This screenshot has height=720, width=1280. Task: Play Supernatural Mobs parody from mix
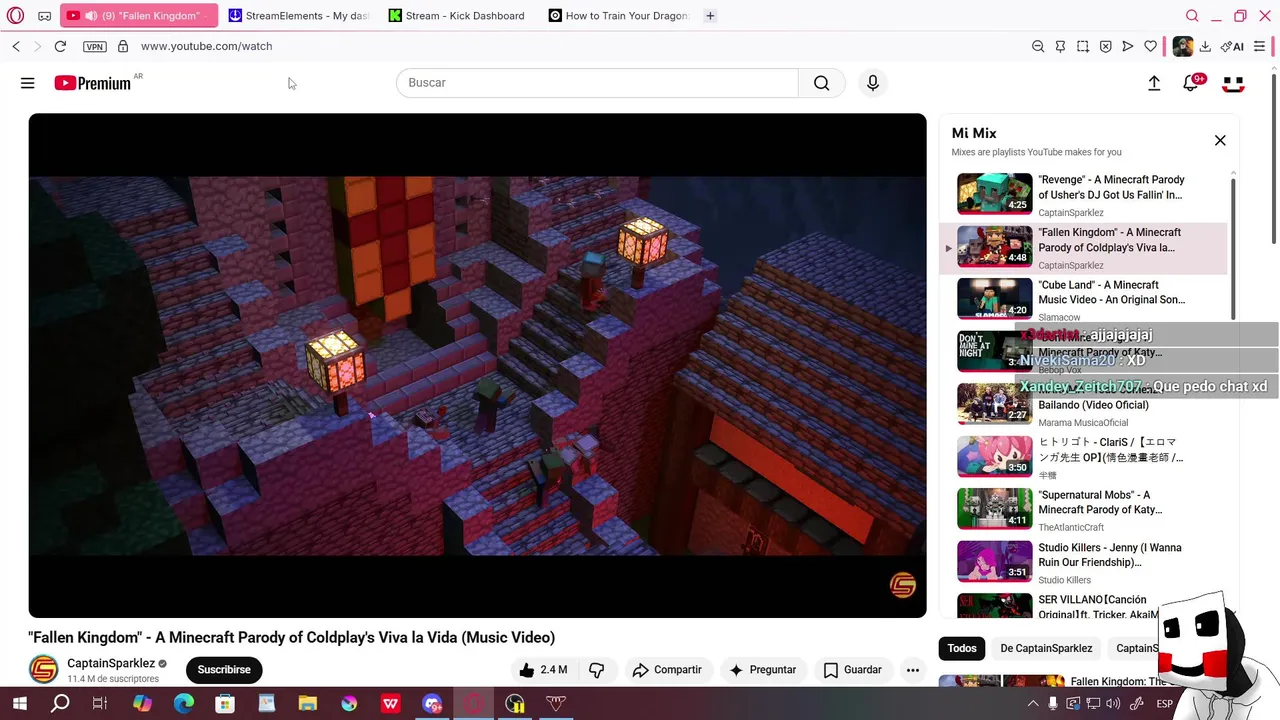point(1084,510)
